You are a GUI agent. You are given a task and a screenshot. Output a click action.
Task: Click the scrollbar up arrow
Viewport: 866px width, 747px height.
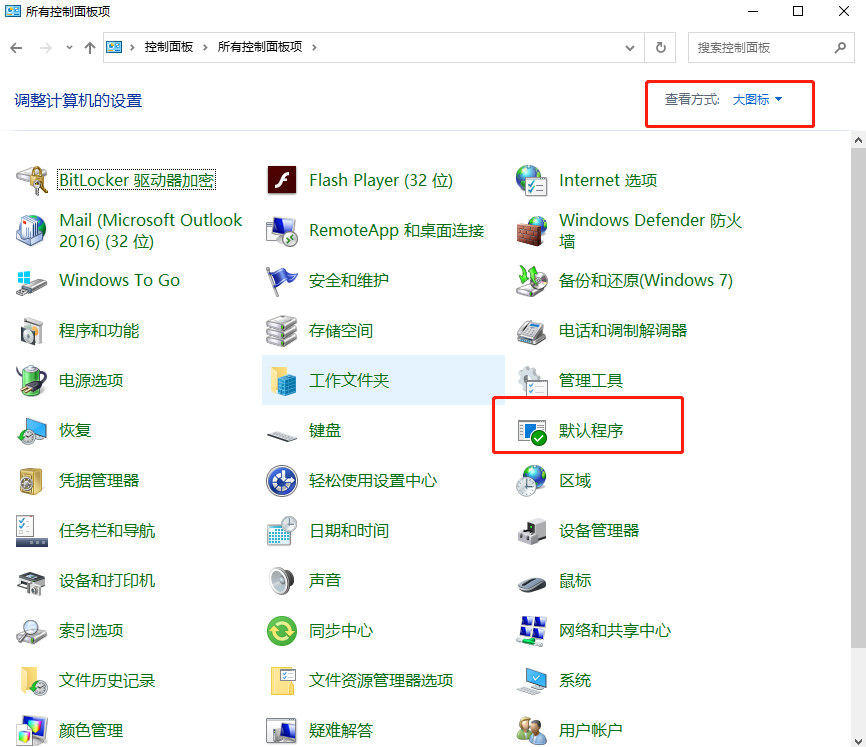[858, 140]
